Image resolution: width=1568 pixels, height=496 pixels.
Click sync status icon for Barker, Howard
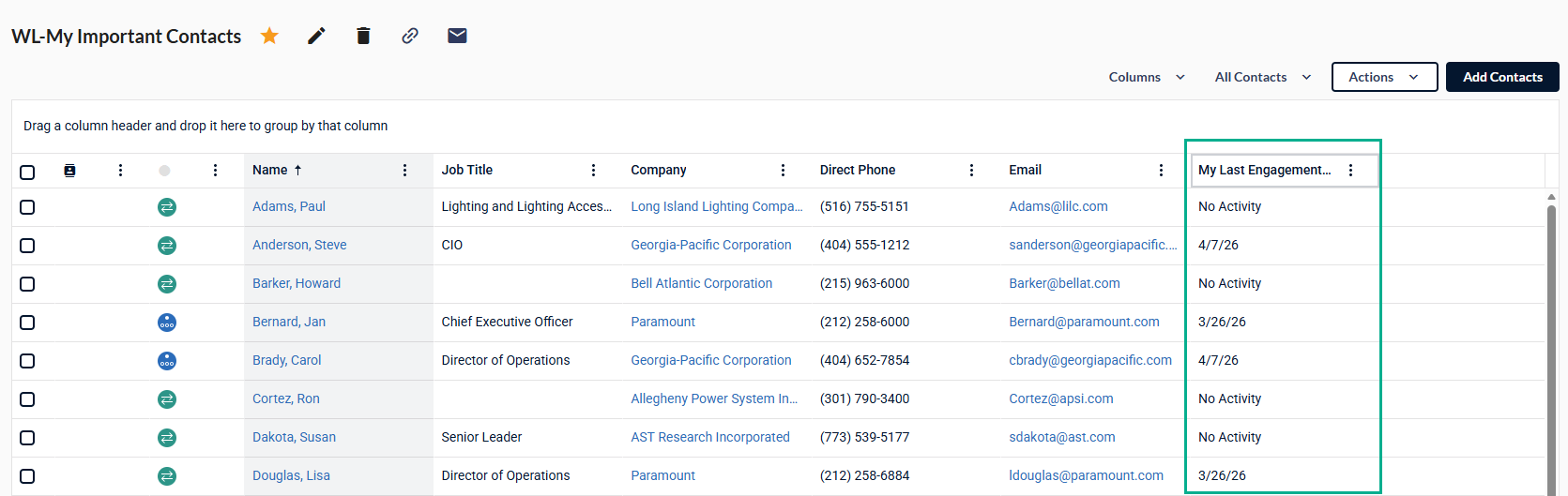167,284
